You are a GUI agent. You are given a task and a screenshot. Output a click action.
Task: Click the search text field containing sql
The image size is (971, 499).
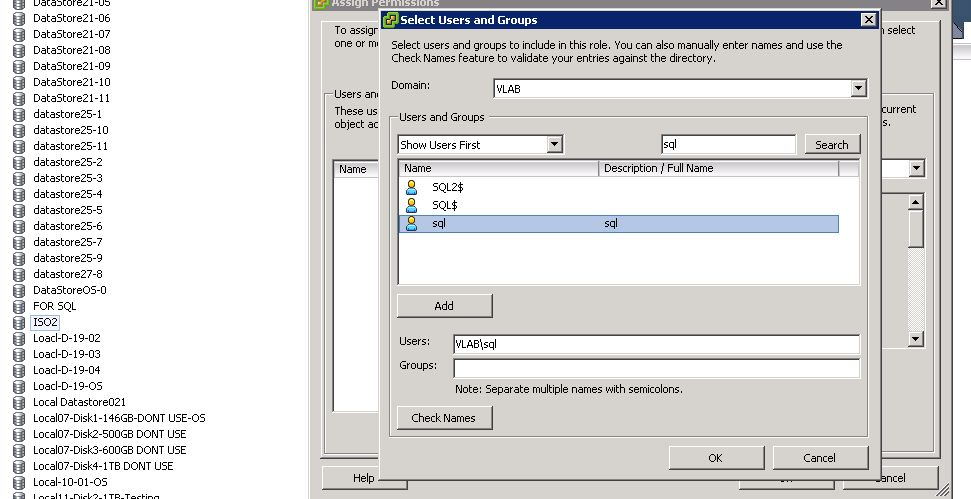pyautogui.click(x=728, y=144)
